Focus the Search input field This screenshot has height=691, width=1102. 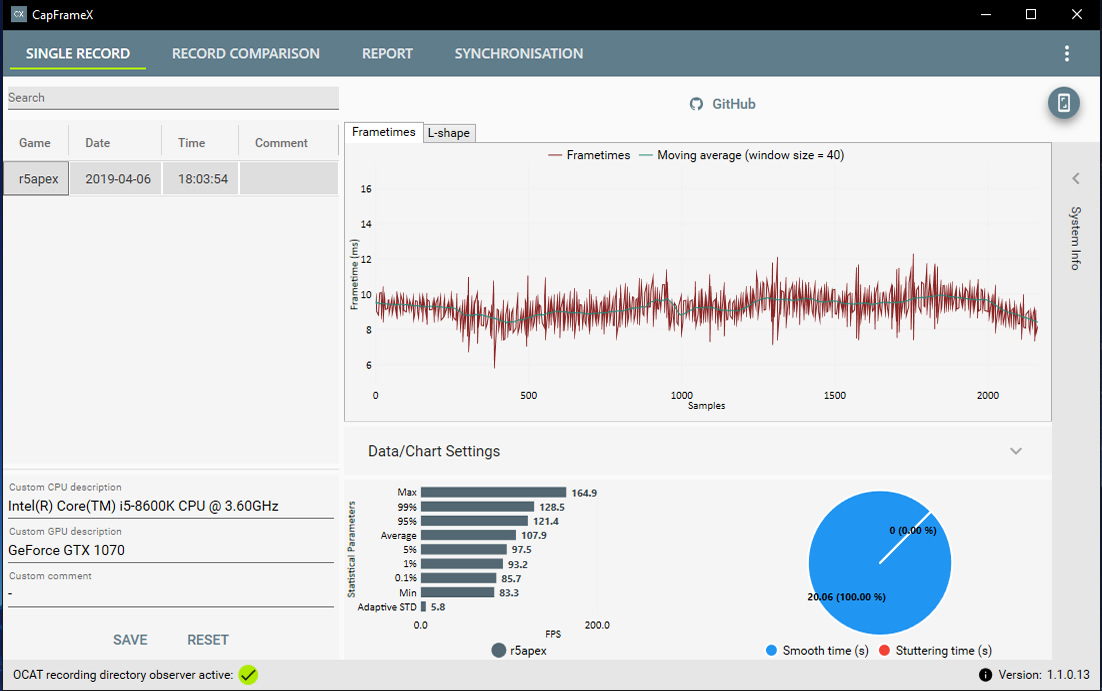[x=173, y=98]
